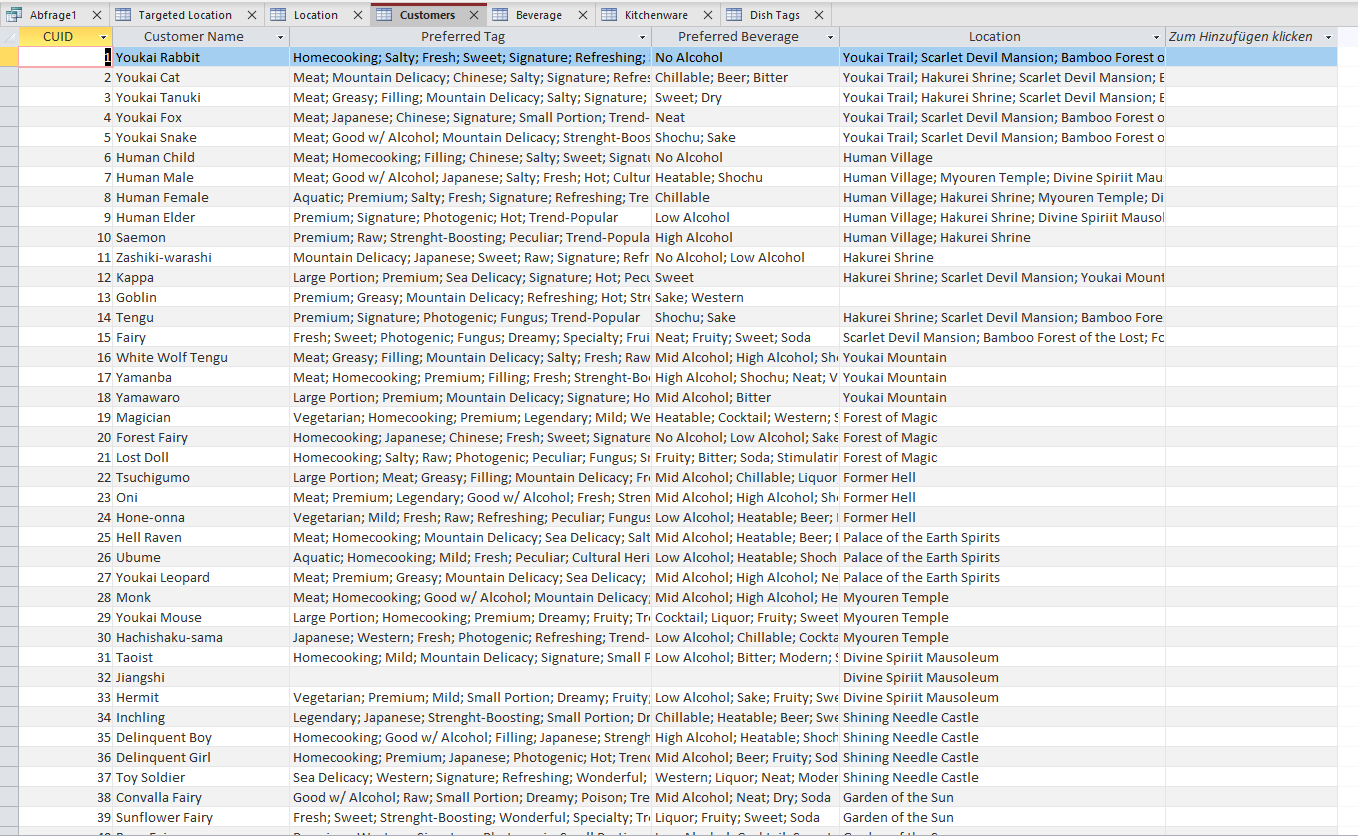The image size is (1358, 836).
Task: Click the empty Location cell for Goblin
Action: 1002,297
